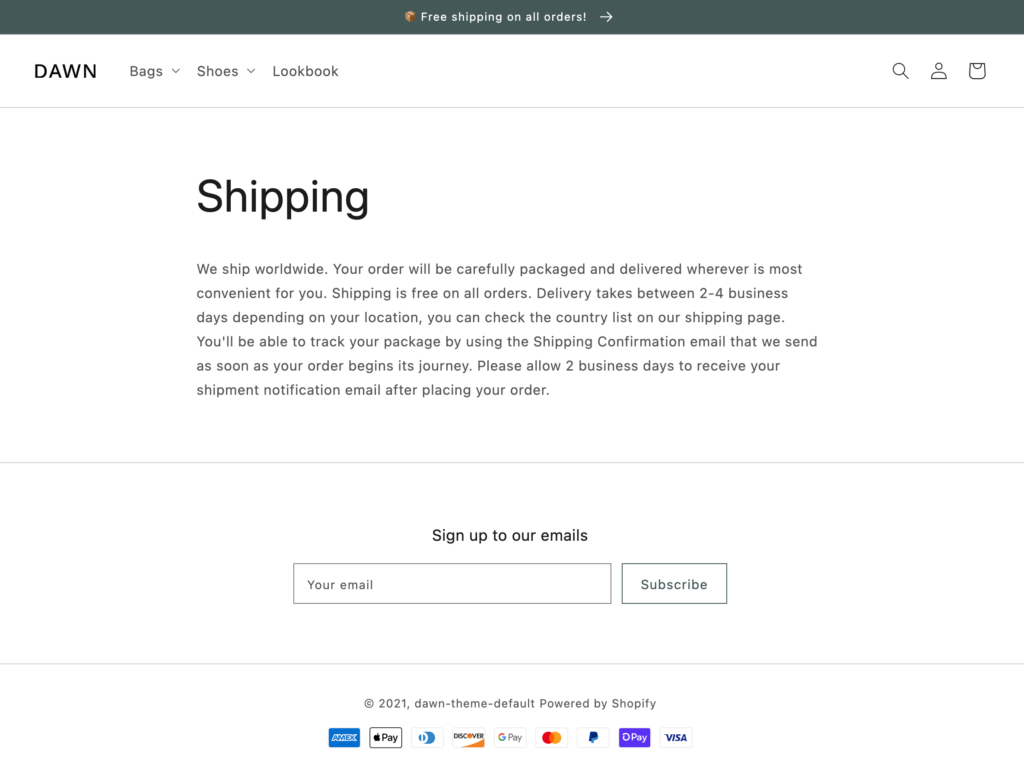Click the Discover payment icon
Image resolution: width=1024 pixels, height=774 pixels.
(468, 737)
